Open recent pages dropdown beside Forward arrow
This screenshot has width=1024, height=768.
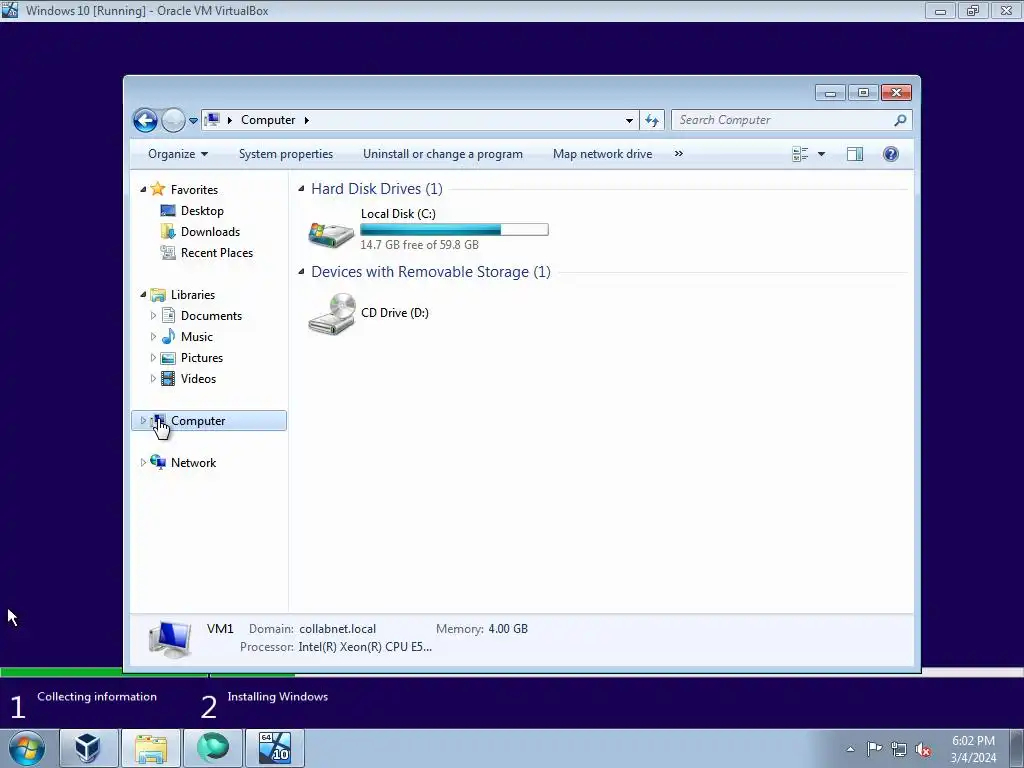point(193,121)
